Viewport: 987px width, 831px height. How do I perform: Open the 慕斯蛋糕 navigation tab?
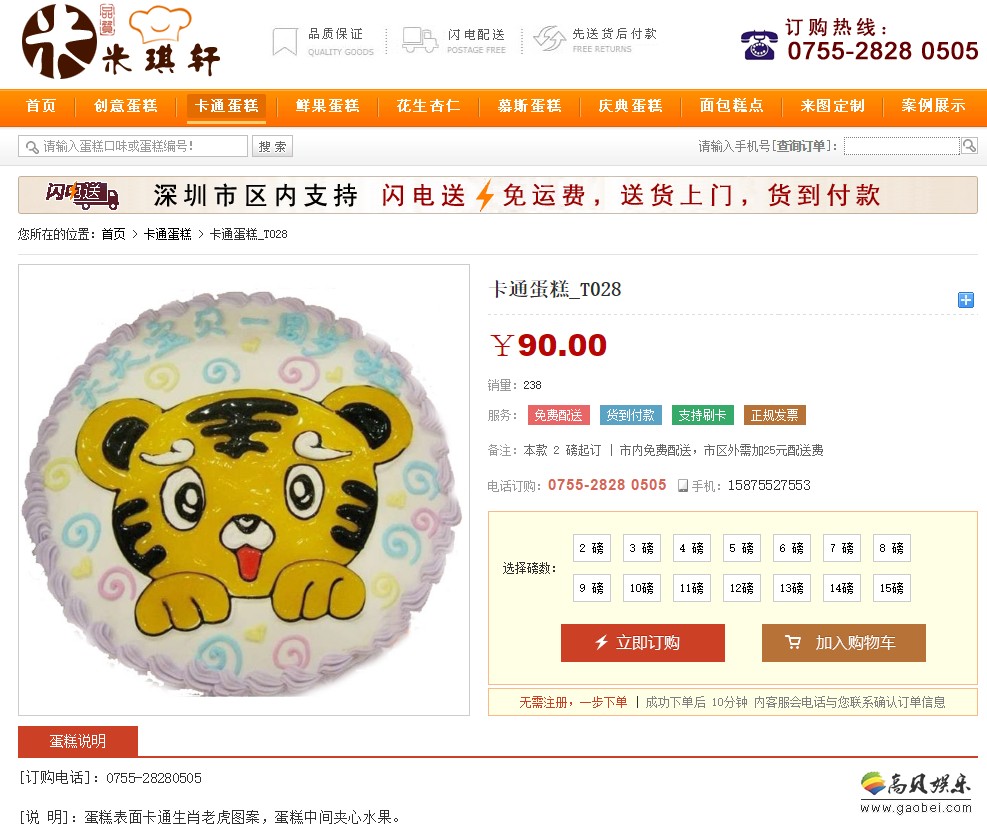pyautogui.click(x=529, y=106)
